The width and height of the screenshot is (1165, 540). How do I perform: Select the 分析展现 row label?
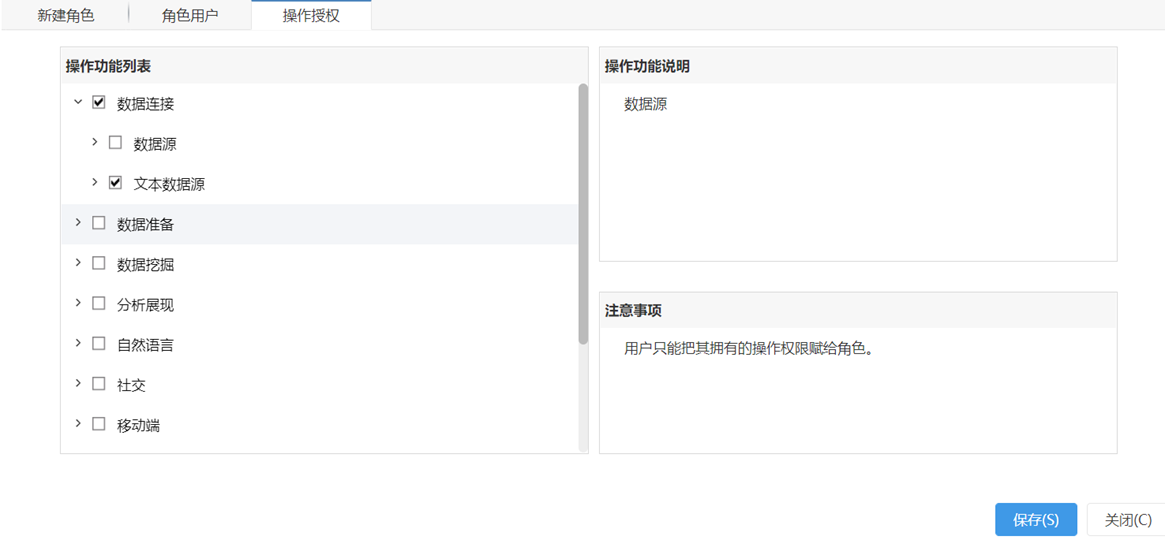(x=146, y=305)
